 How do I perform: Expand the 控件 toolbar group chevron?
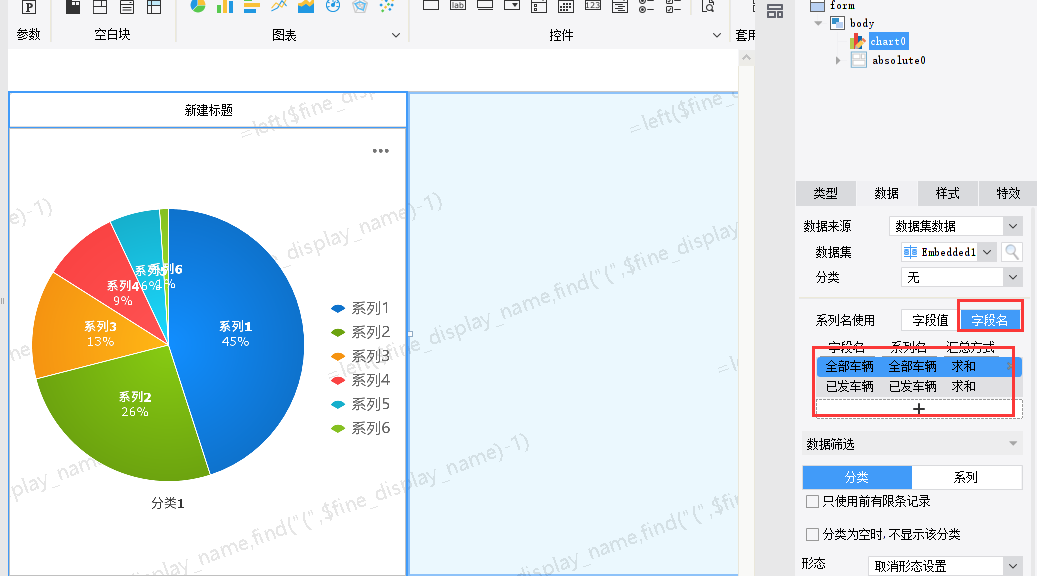pyautogui.click(x=716, y=35)
